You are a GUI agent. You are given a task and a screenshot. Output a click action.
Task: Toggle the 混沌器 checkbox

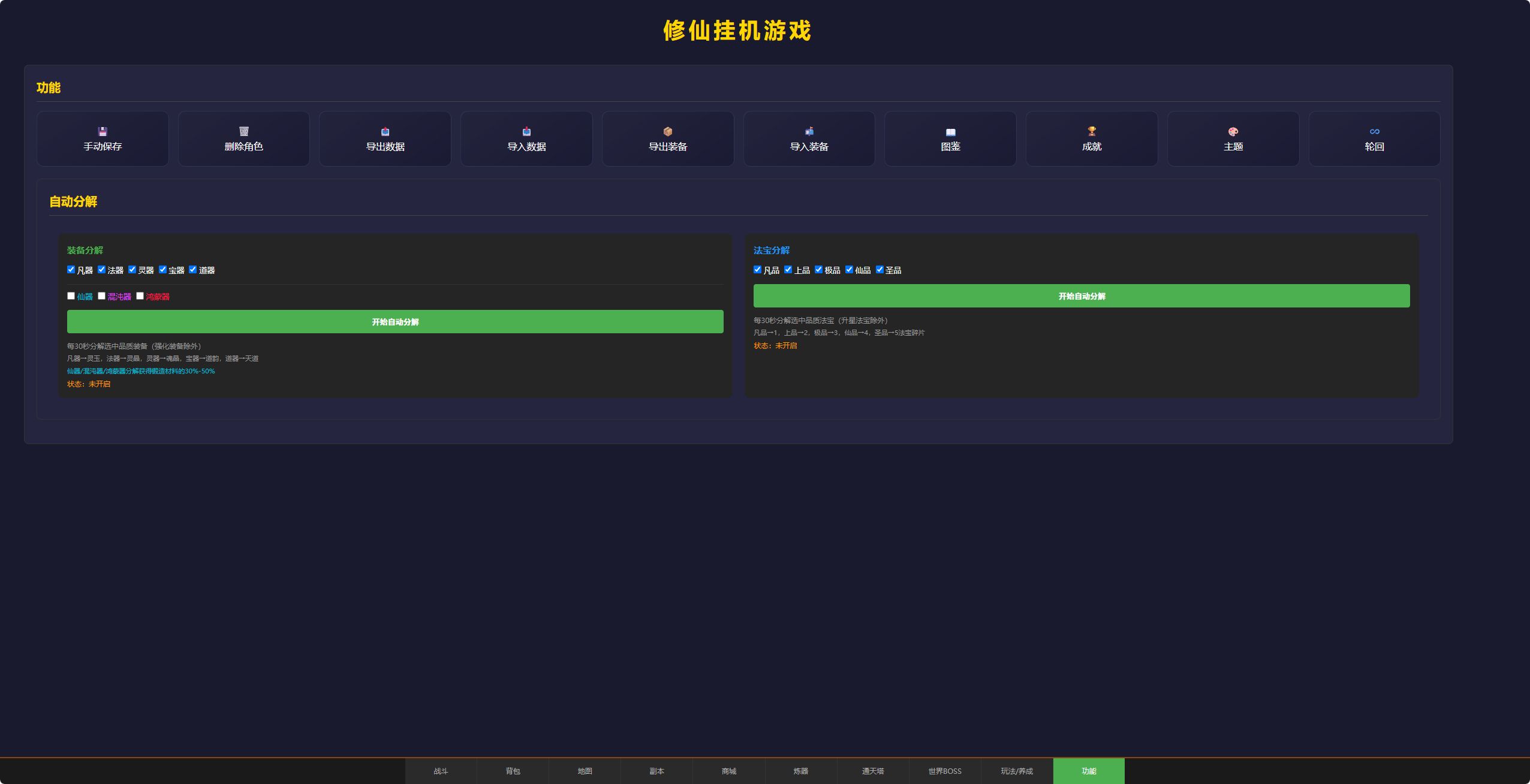click(x=101, y=296)
